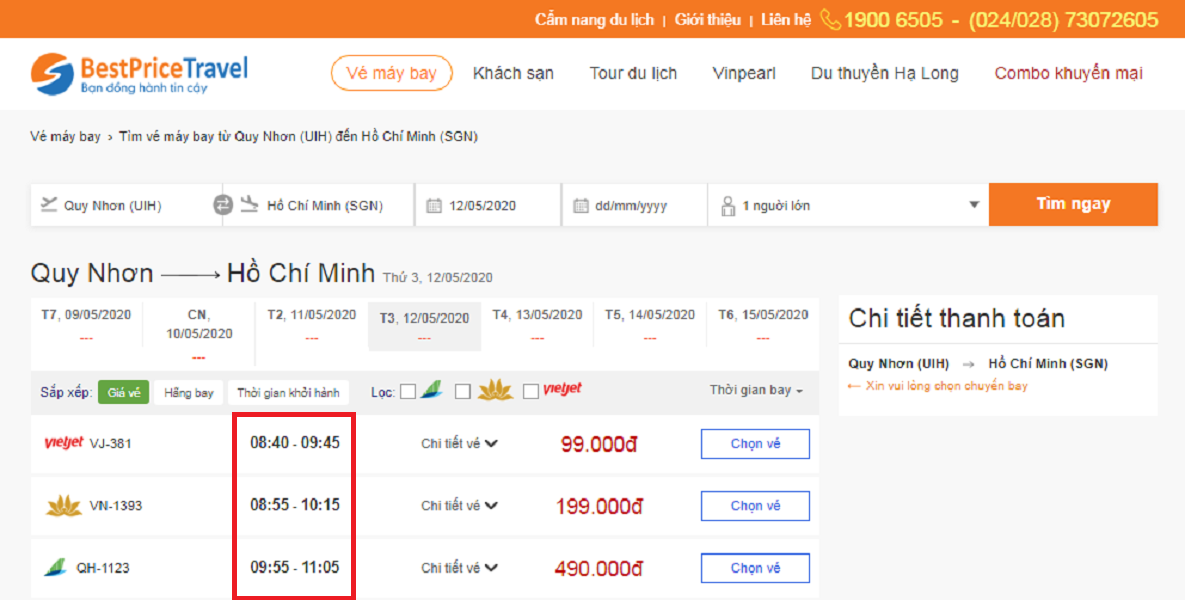
Task: Go to Khách sạn menu
Action: 513,73
